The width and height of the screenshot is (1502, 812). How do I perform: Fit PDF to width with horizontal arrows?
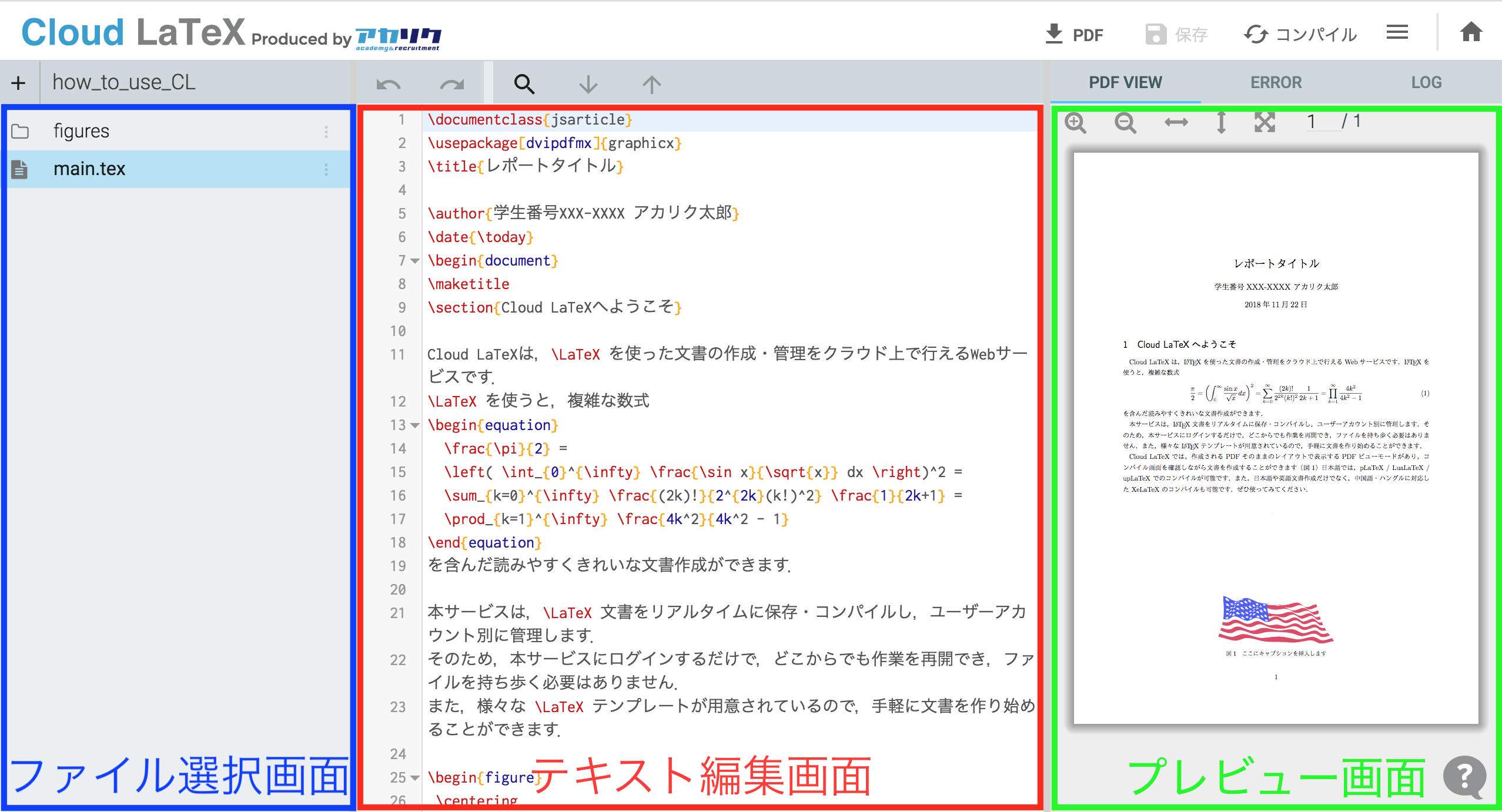tap(1176, 122)
